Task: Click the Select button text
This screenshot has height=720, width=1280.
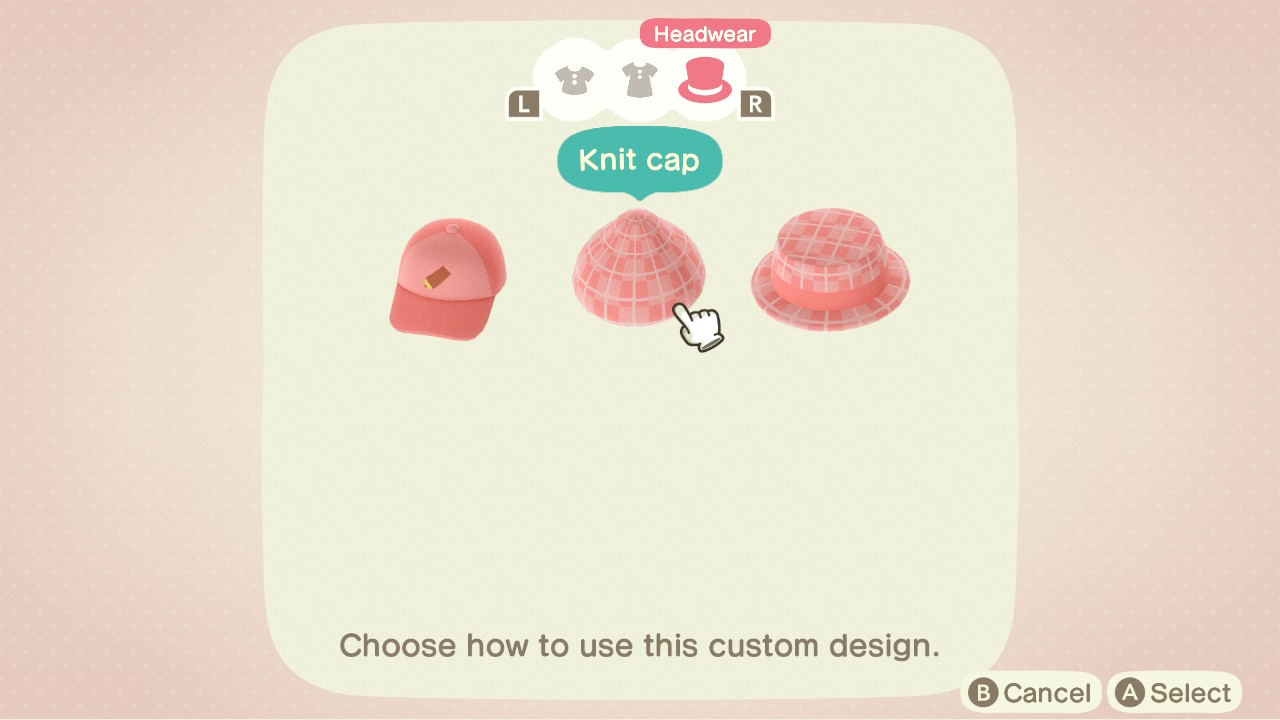Action: tap(1191, 693)
